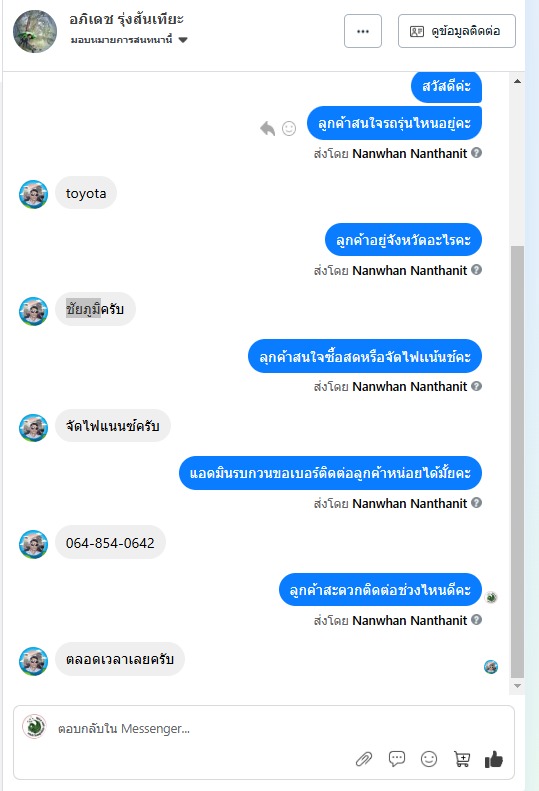Click the customer name in the header
This screenshot has height=791, width=539.
pos(126,19)
